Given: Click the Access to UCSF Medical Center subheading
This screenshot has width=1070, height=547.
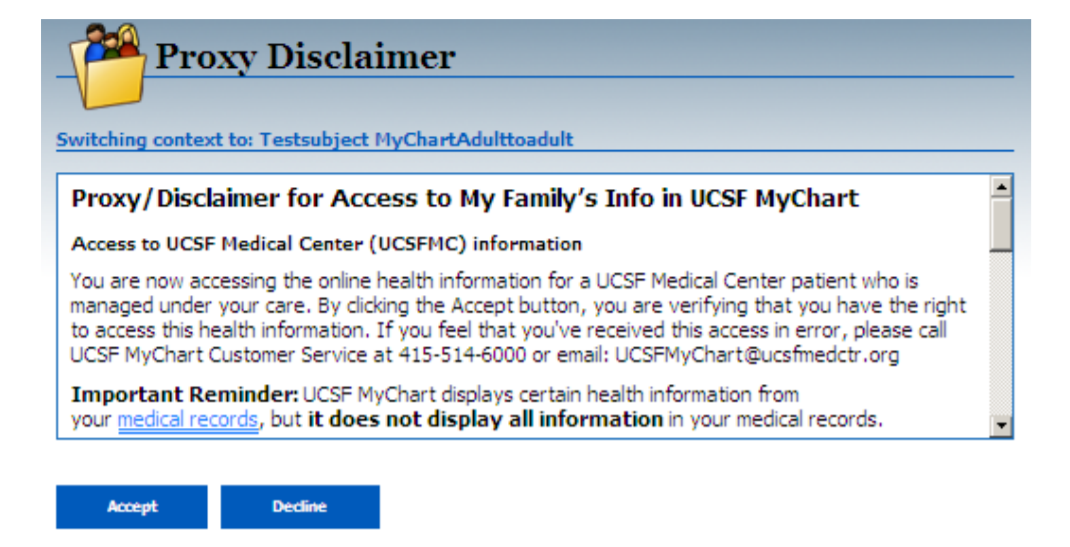Looking at the screenshot, I should tap(326, 244).
